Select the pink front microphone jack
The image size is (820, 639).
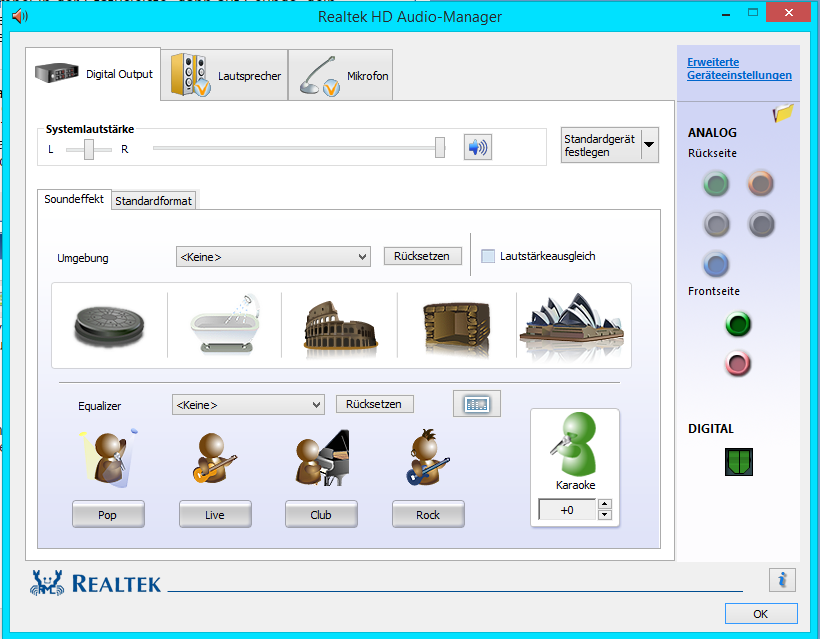[x=738, y=363]
